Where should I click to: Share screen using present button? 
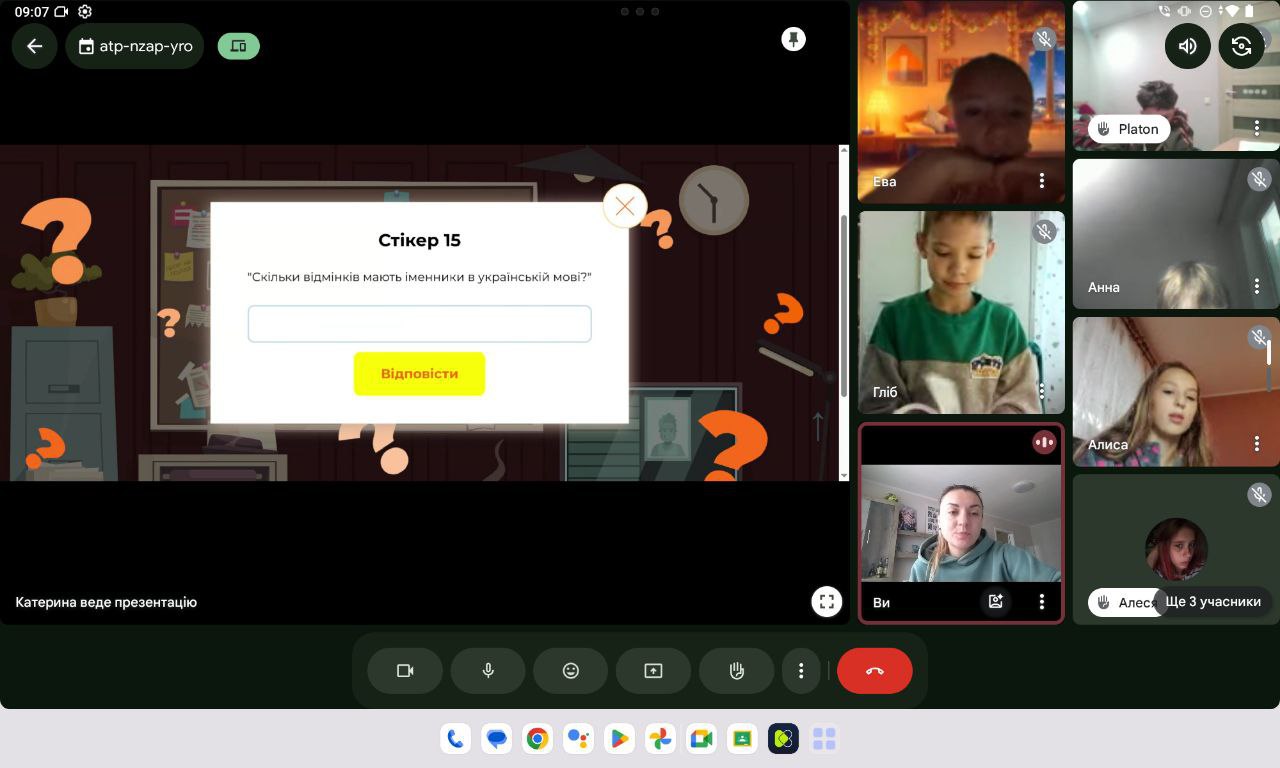pyautogui.click(x=653, y=671)
